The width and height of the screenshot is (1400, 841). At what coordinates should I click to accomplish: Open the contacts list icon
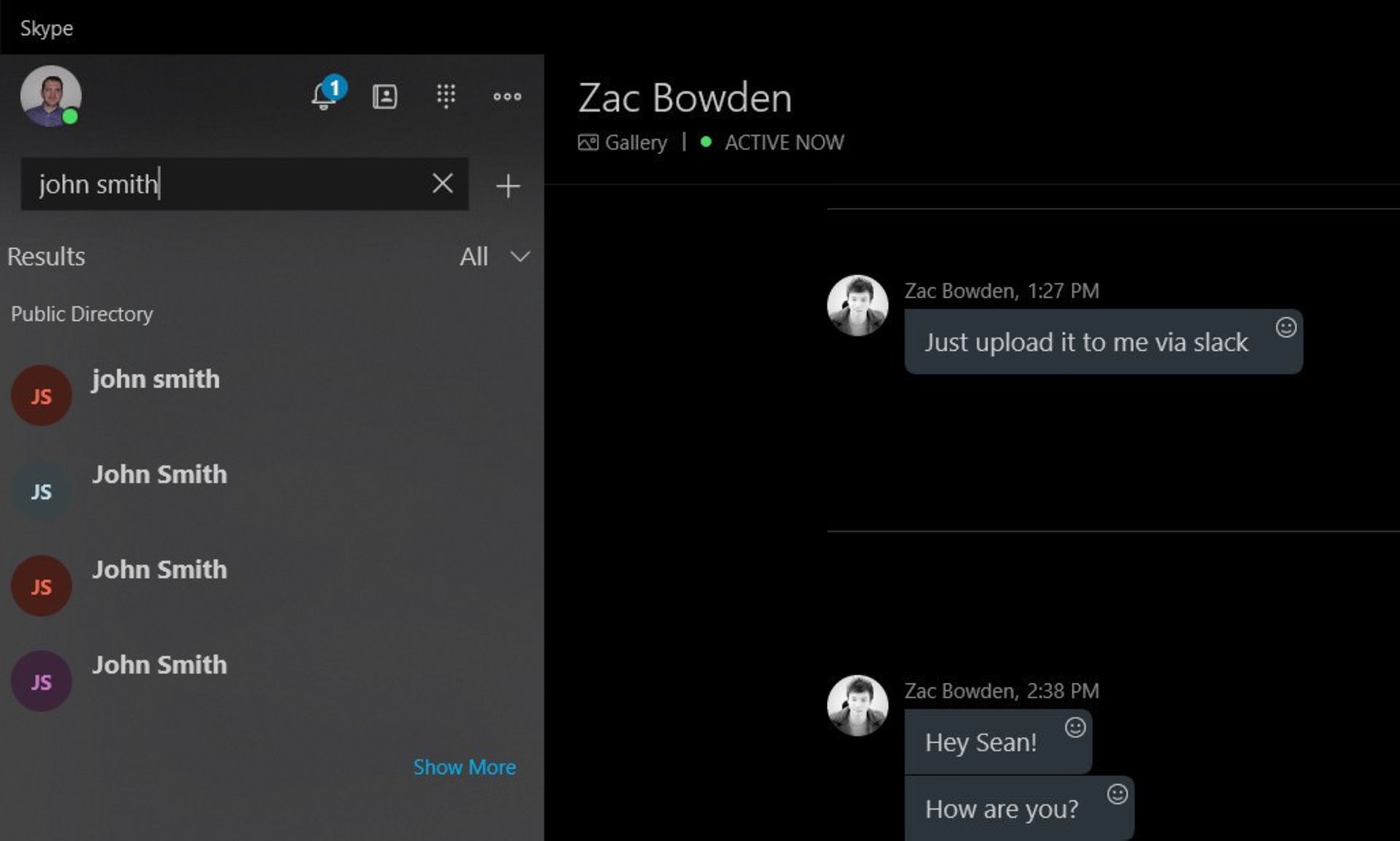(x=385, y=96)
